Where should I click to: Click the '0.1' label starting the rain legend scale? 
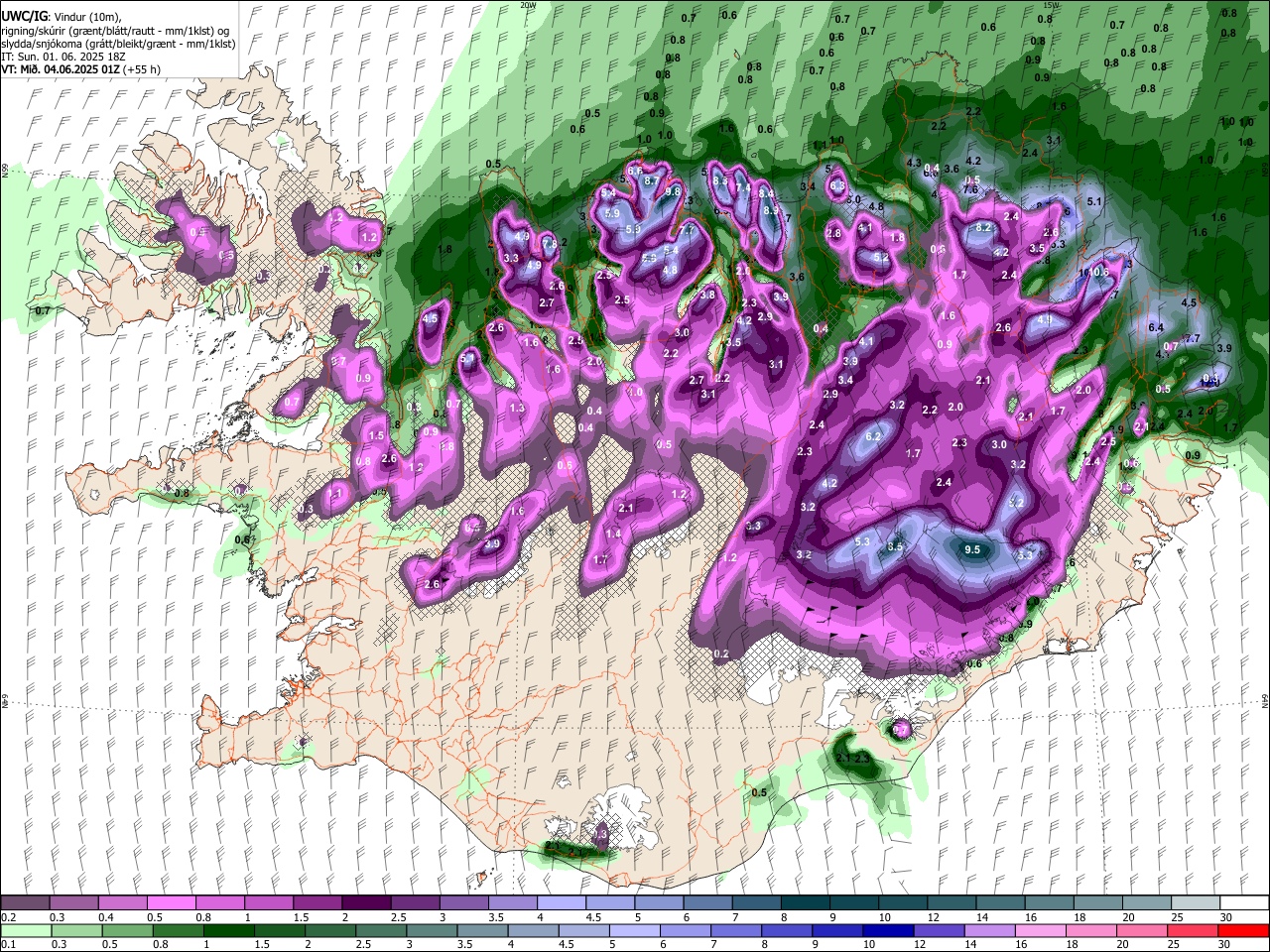tap(9, 945)
